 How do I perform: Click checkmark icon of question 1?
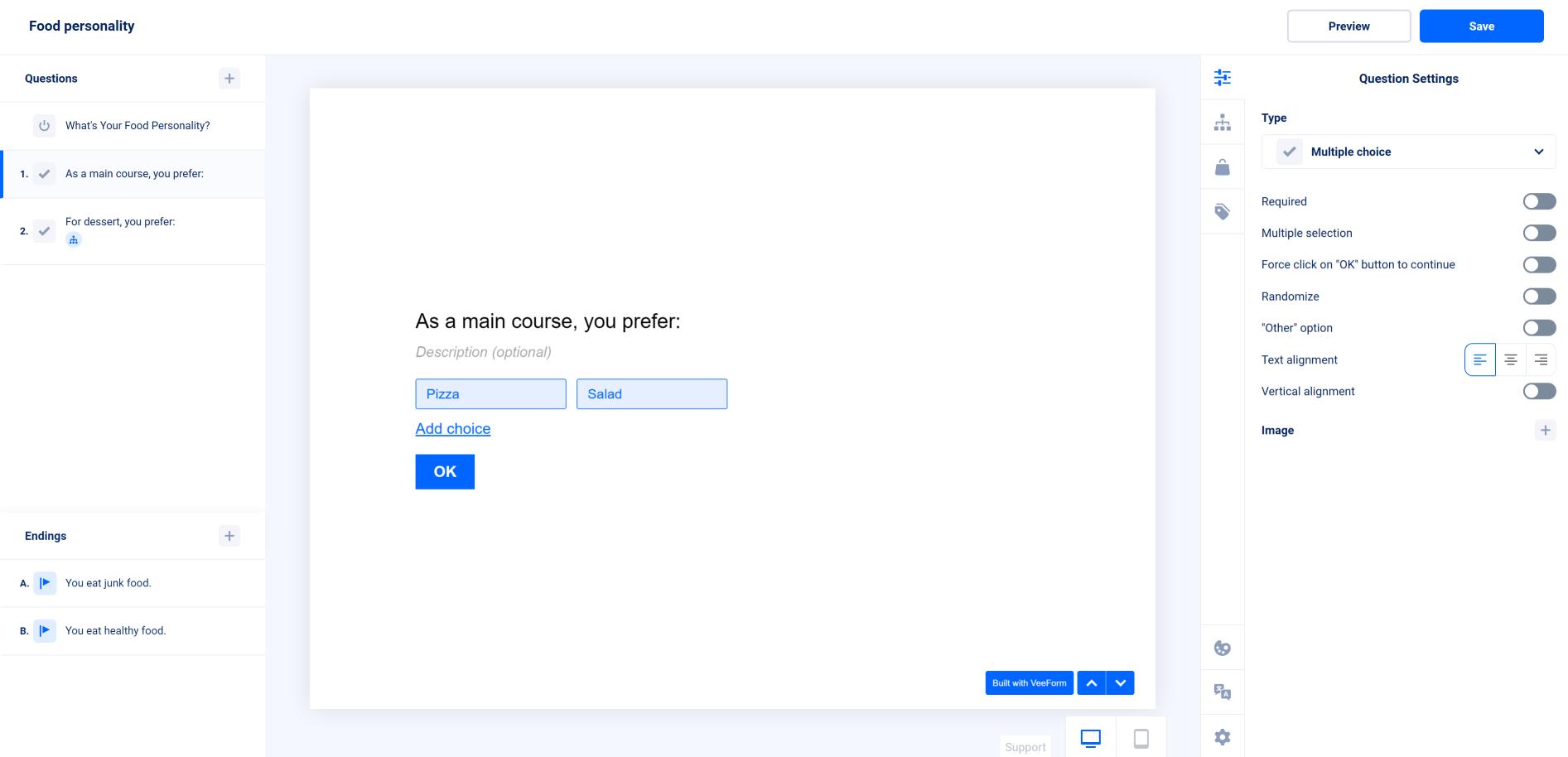point(45,174)
